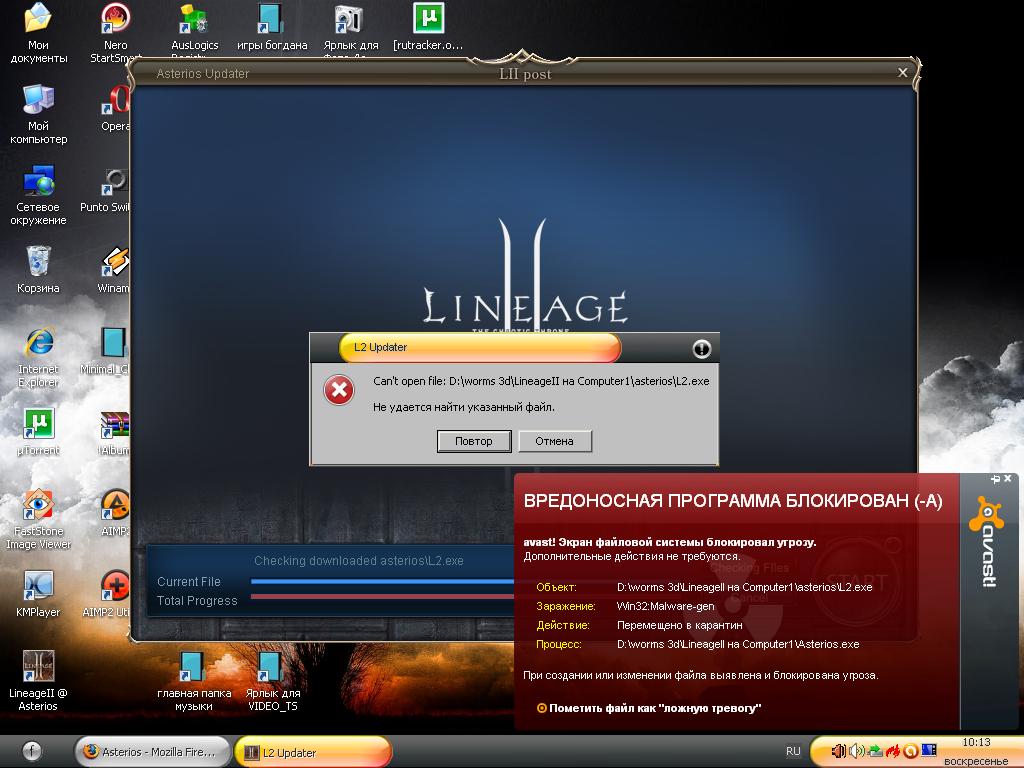Open главная папка музыки shortcut
1024x768 pixels.
coord(194,680)
